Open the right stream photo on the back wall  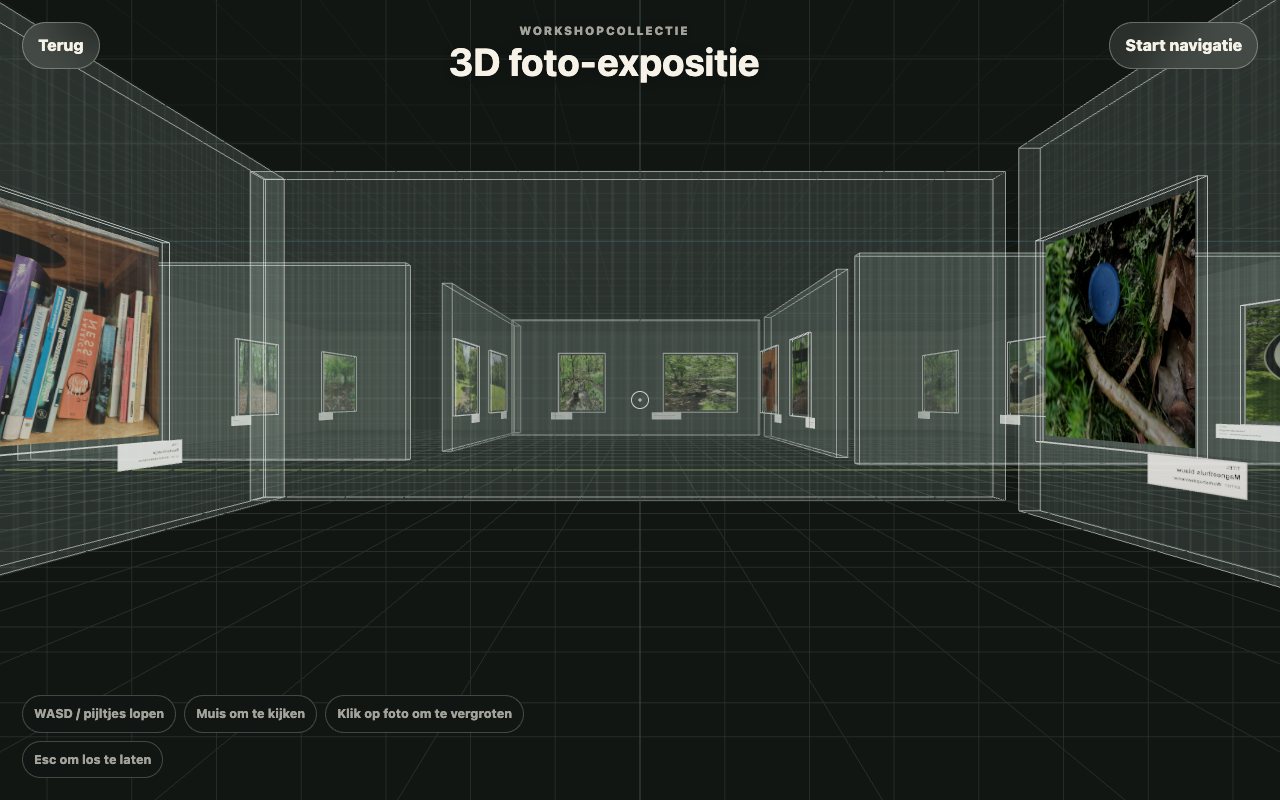(x=700, y=382)
